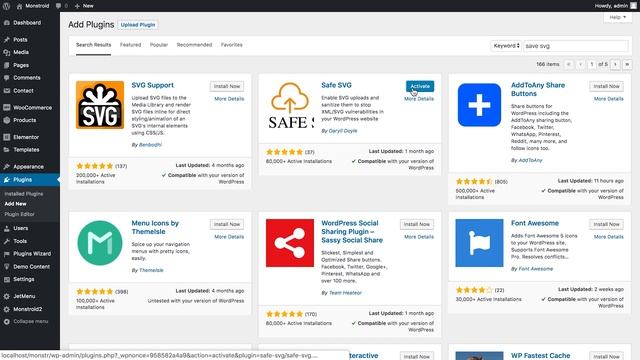The width and height of the screenshot is (640, 360).
Task: Open the Installed Plugins submenu link
Action: [x=24, y=194]
